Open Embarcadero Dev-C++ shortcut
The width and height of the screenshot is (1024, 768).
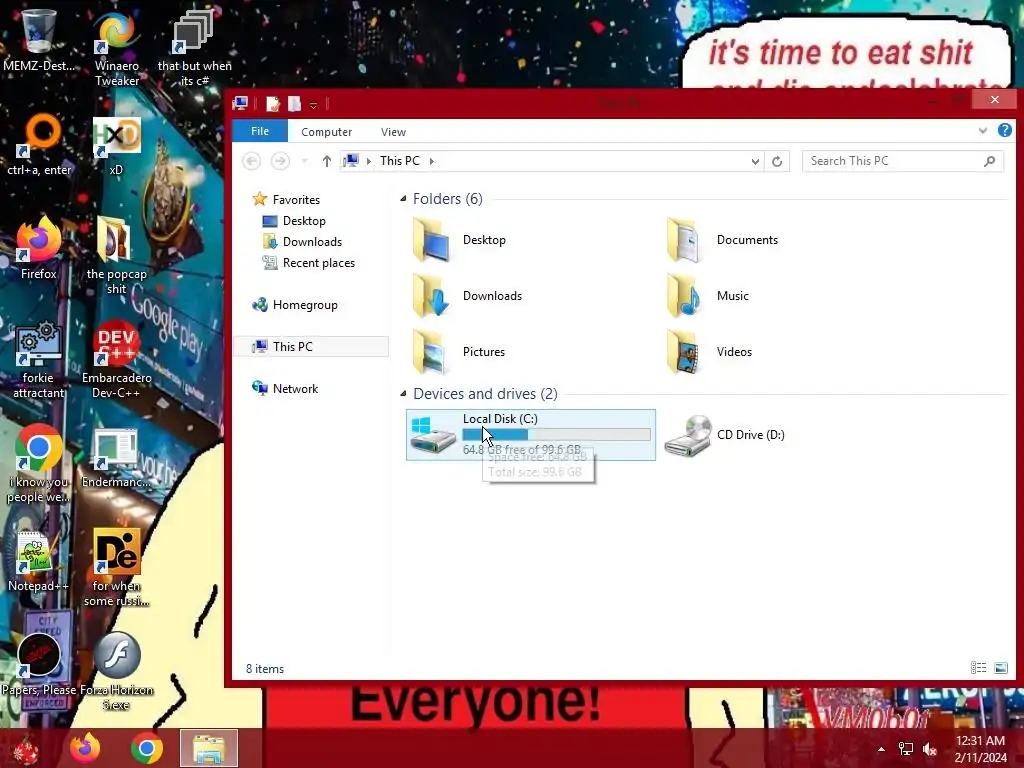pyautogui.click(x=116, y=359)
